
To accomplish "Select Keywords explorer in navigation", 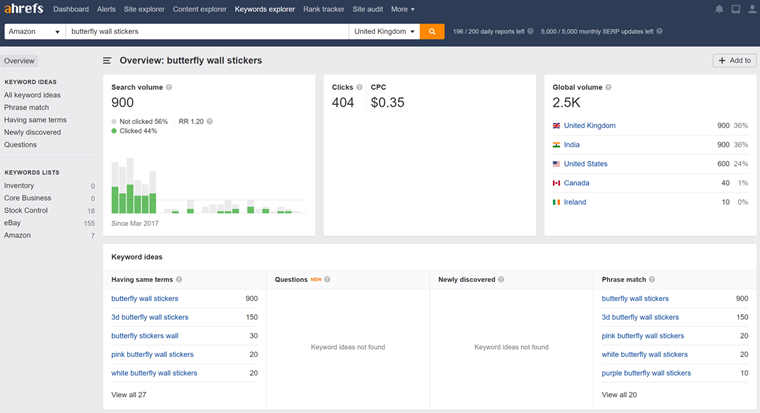I will point(265,9).
